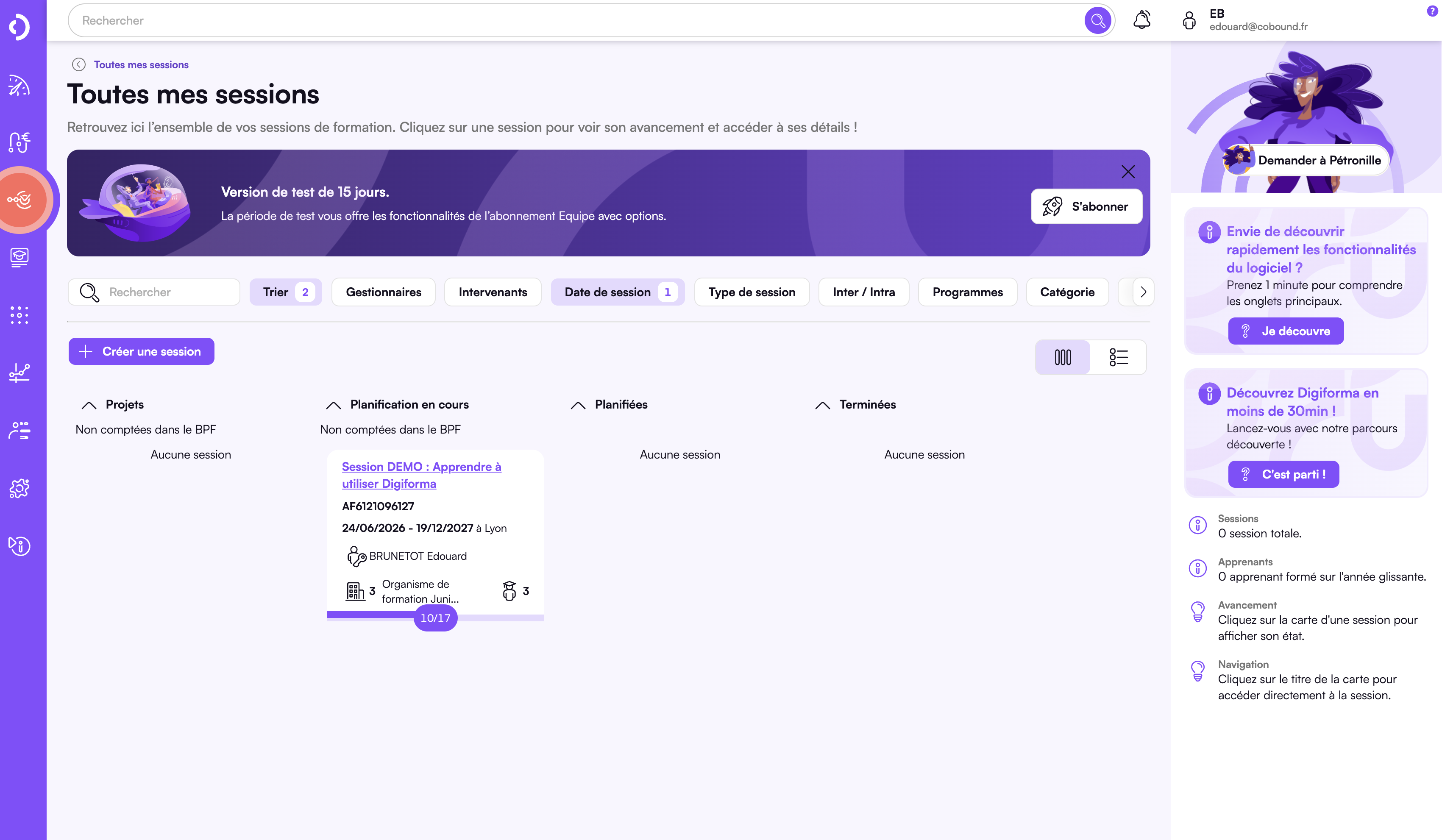This screenshot has height=840, width=1442.
Task: Collapse the Planifiées column
Action: click(x=578, y=405)
